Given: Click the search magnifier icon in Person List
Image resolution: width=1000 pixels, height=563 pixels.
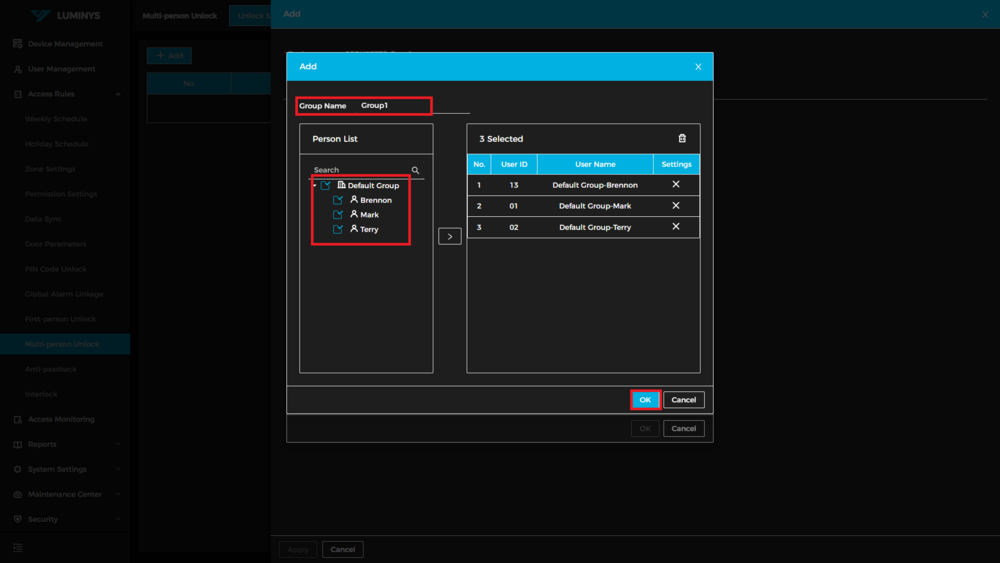Looking at the screenshot, I should (x=415, y=170).
